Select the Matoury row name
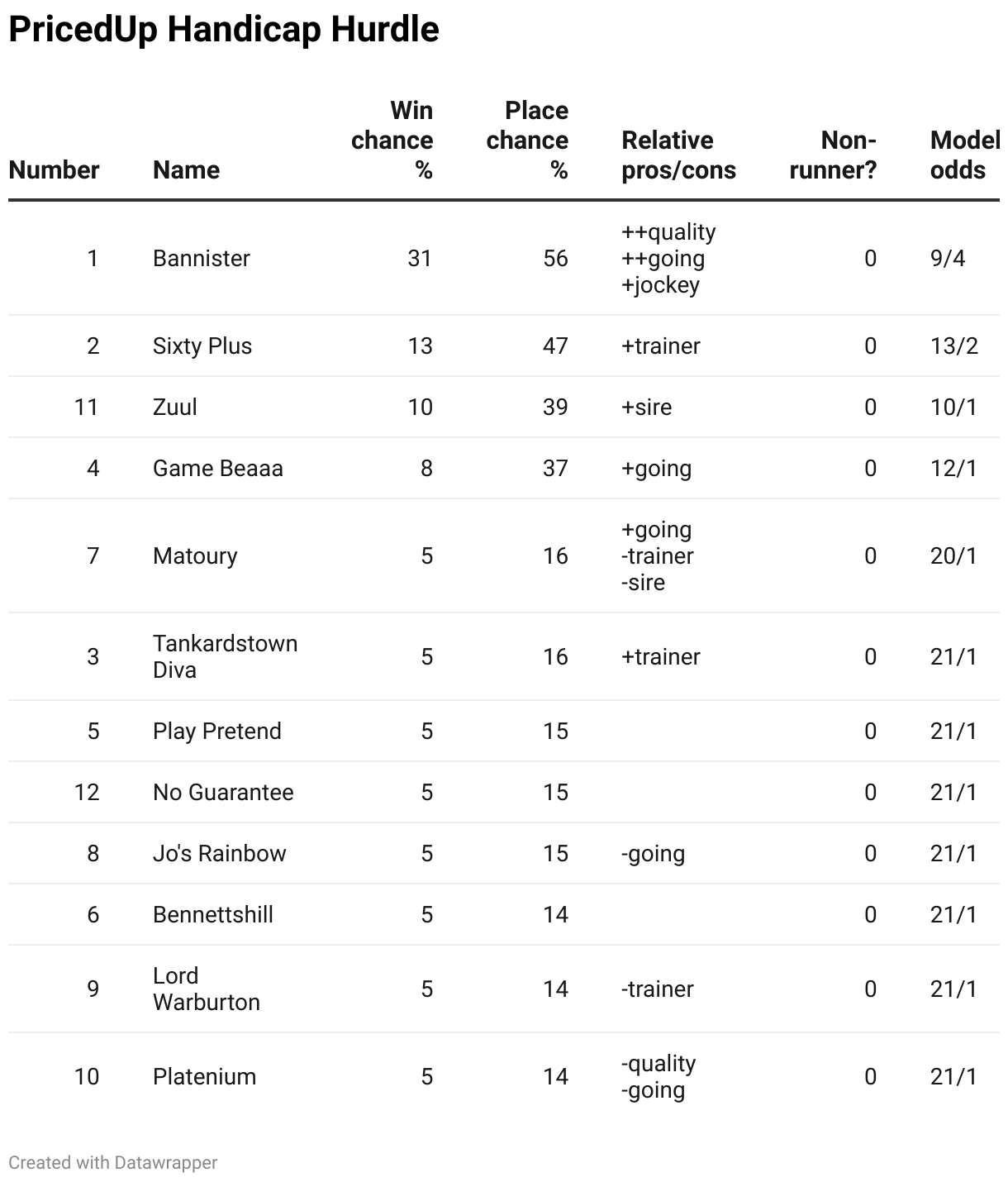 (x=195, y=556)
